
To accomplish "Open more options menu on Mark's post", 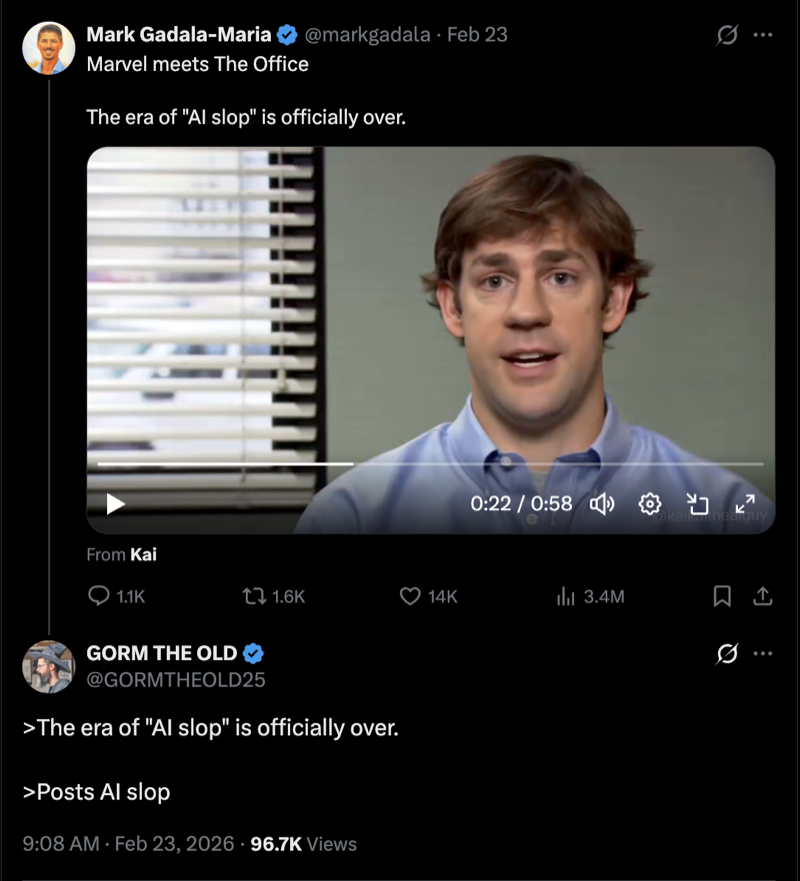I will tap(763, 35).
